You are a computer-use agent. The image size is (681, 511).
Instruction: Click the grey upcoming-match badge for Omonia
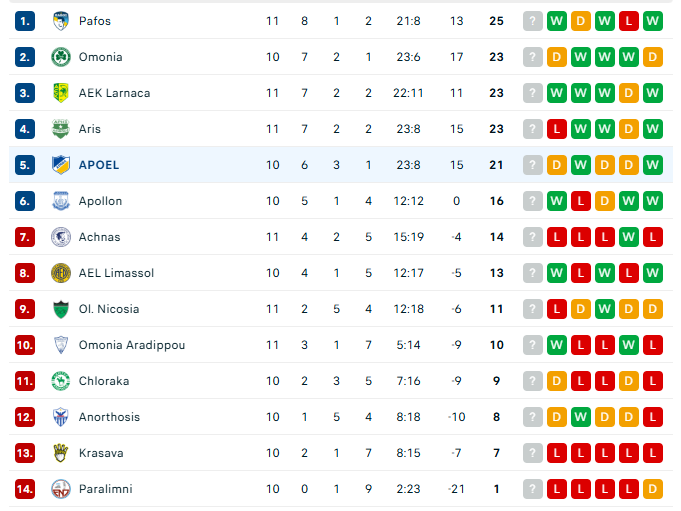pos(533,57)
